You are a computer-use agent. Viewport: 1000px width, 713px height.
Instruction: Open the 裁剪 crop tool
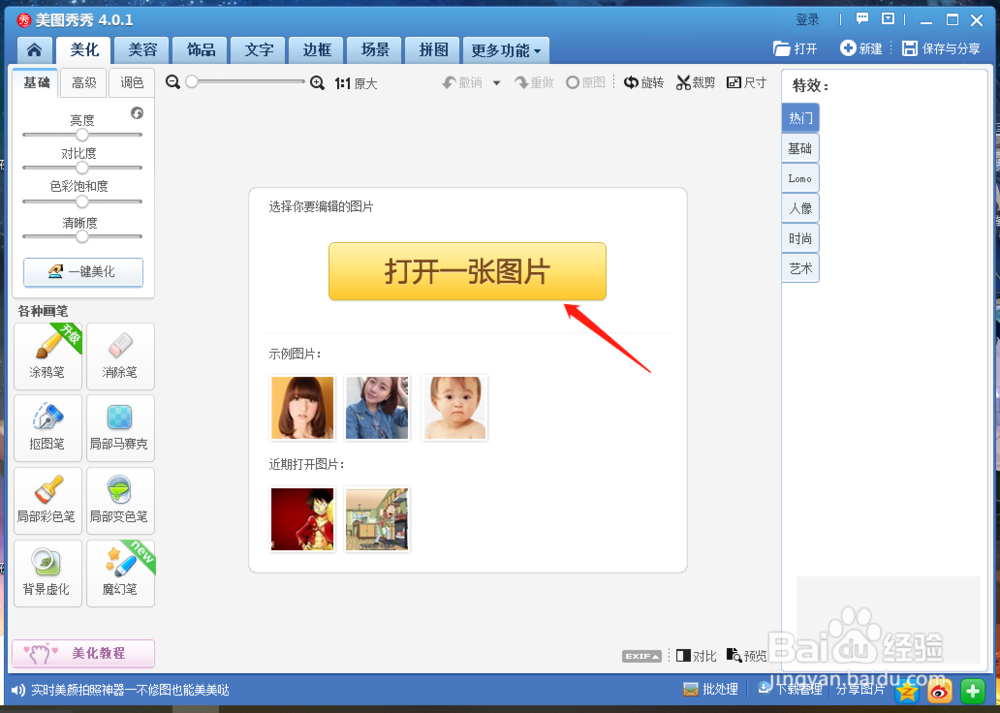coord(696,82)
